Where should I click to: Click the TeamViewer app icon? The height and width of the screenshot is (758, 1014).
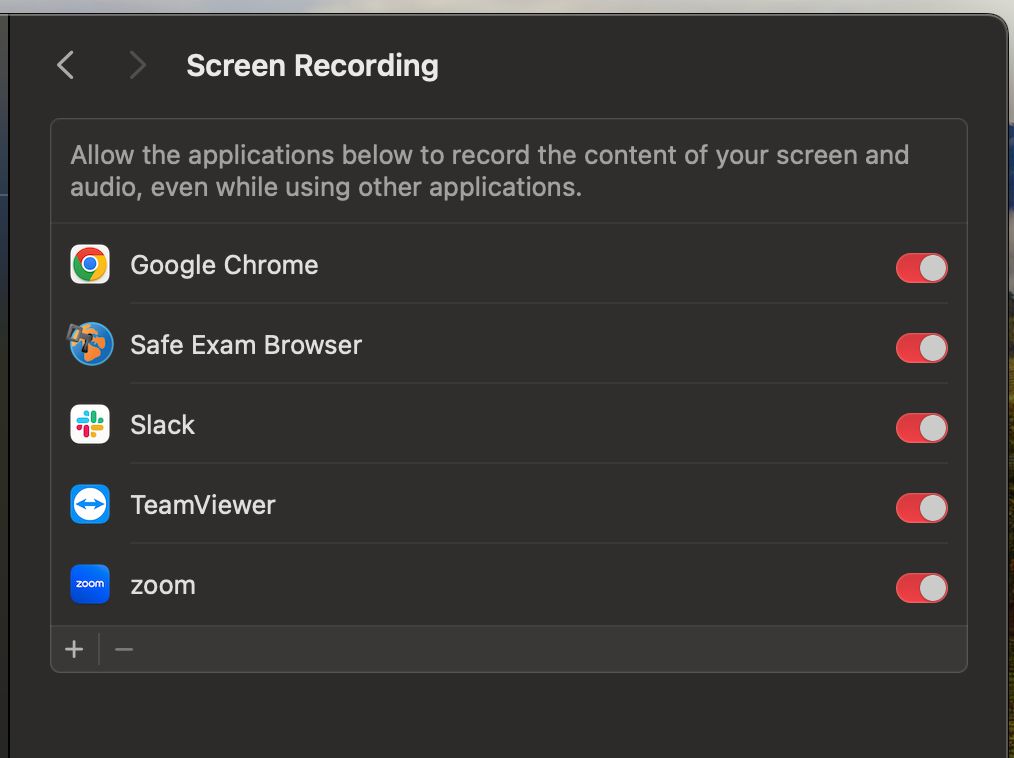(90, 504)
